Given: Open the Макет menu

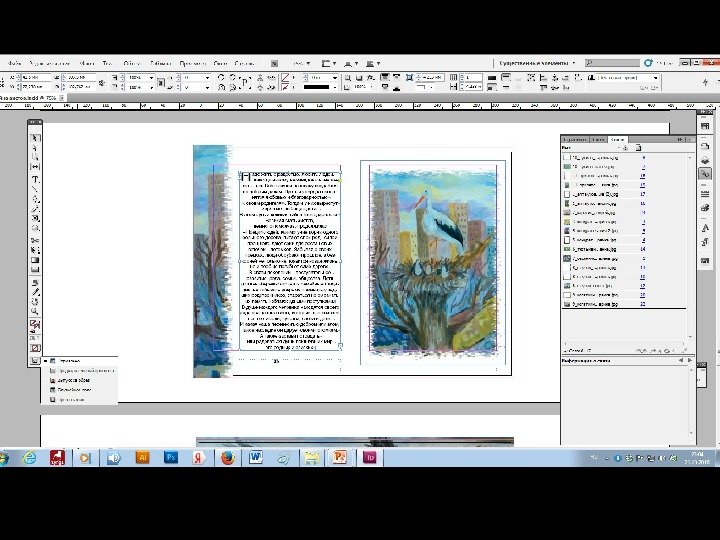Looking at the screenshot, I should click(87, 63).
